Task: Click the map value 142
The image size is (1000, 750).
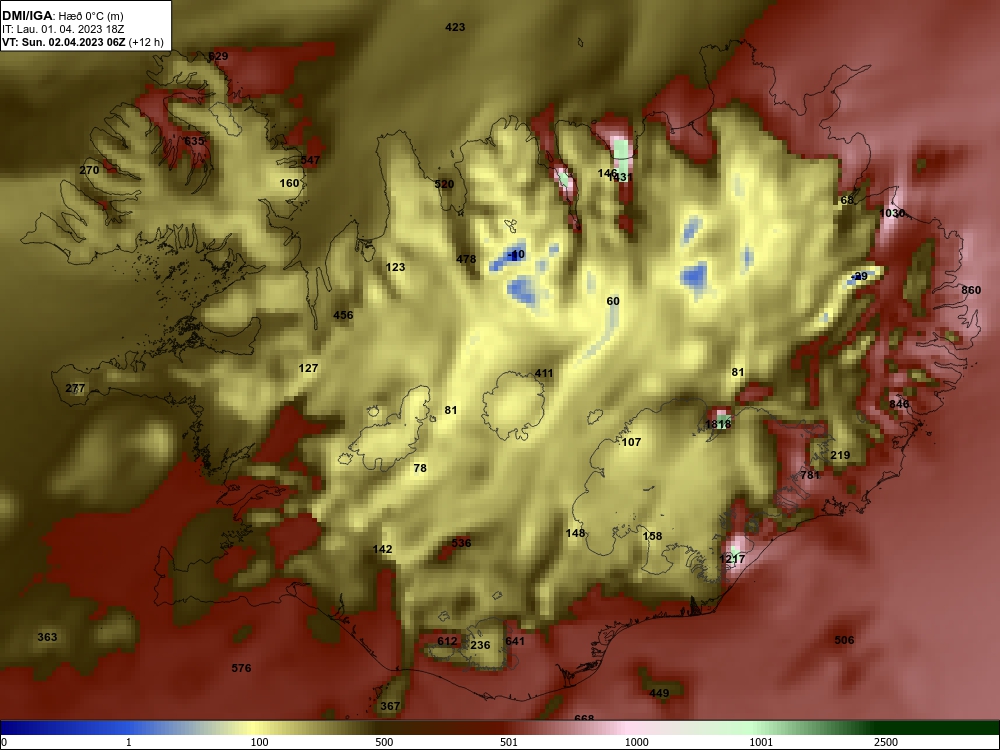Action: [x=383, y=550]
